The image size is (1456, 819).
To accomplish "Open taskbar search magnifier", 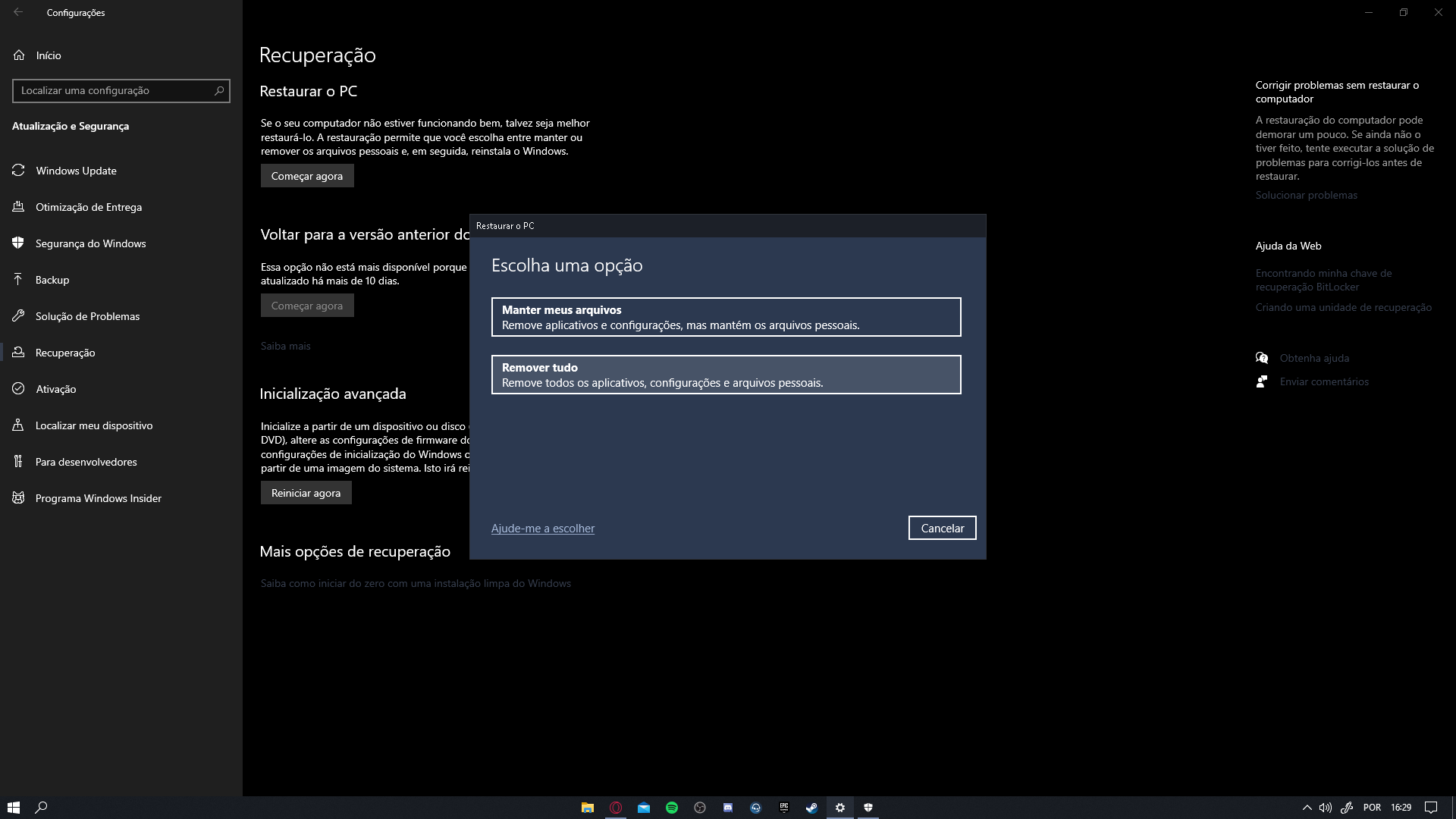I will (x=42, y=808).
